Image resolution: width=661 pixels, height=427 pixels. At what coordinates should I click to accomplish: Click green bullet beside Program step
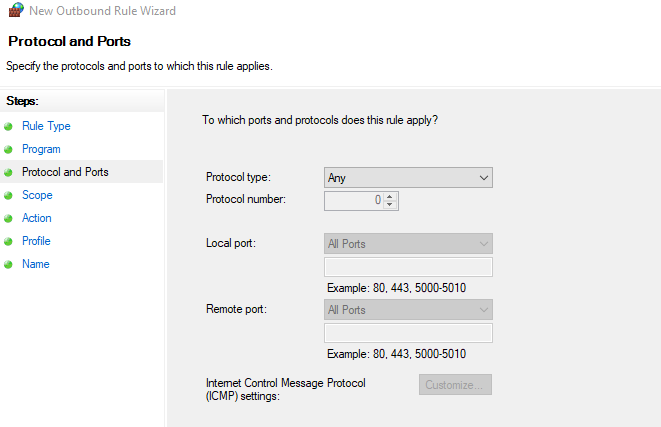tap(9, 150)
